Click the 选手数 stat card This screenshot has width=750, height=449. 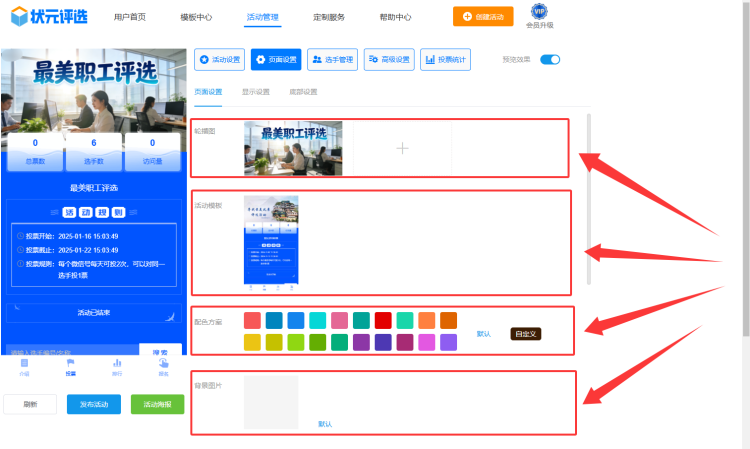coord(94,152)
